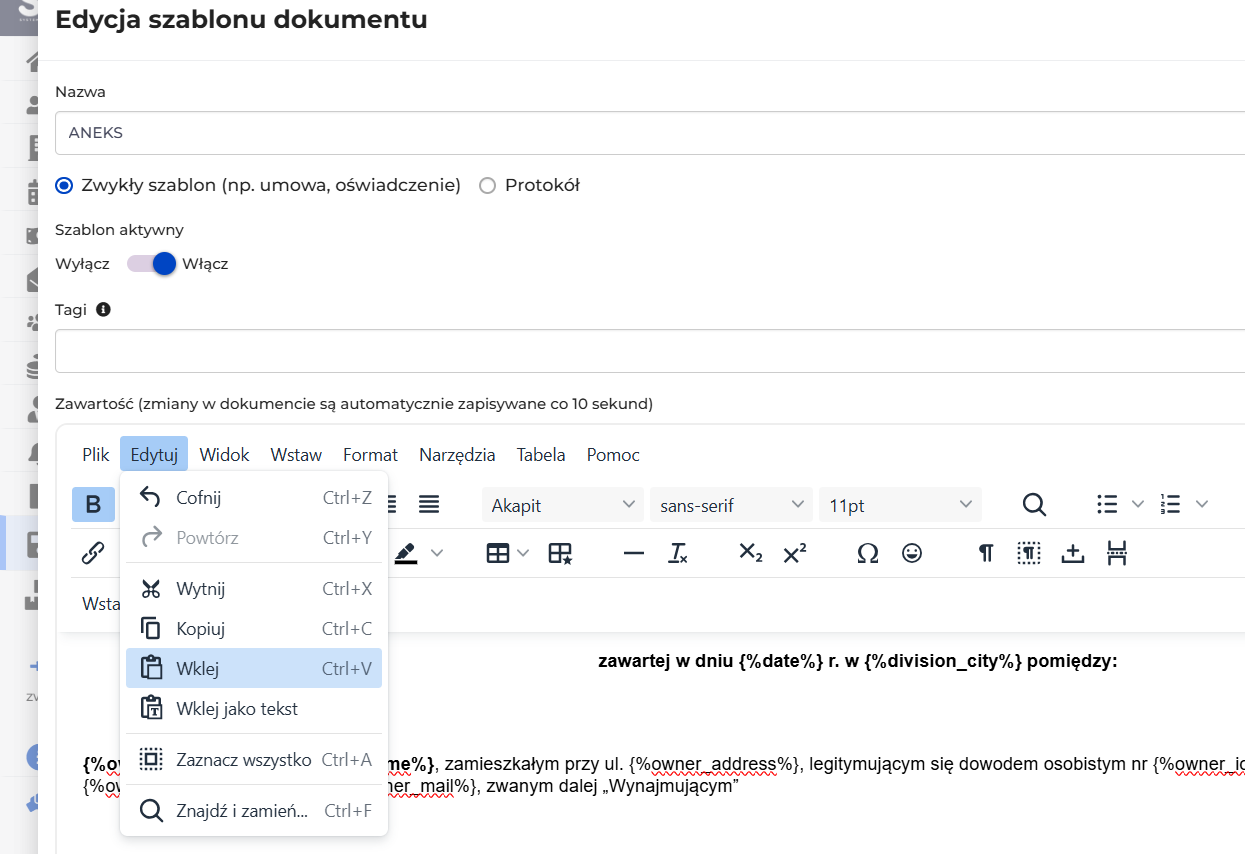Viewport: 1245px width, 854px height.
Task: Choose Powtórz from the Edytuj menu
Action: coord(254,538)
